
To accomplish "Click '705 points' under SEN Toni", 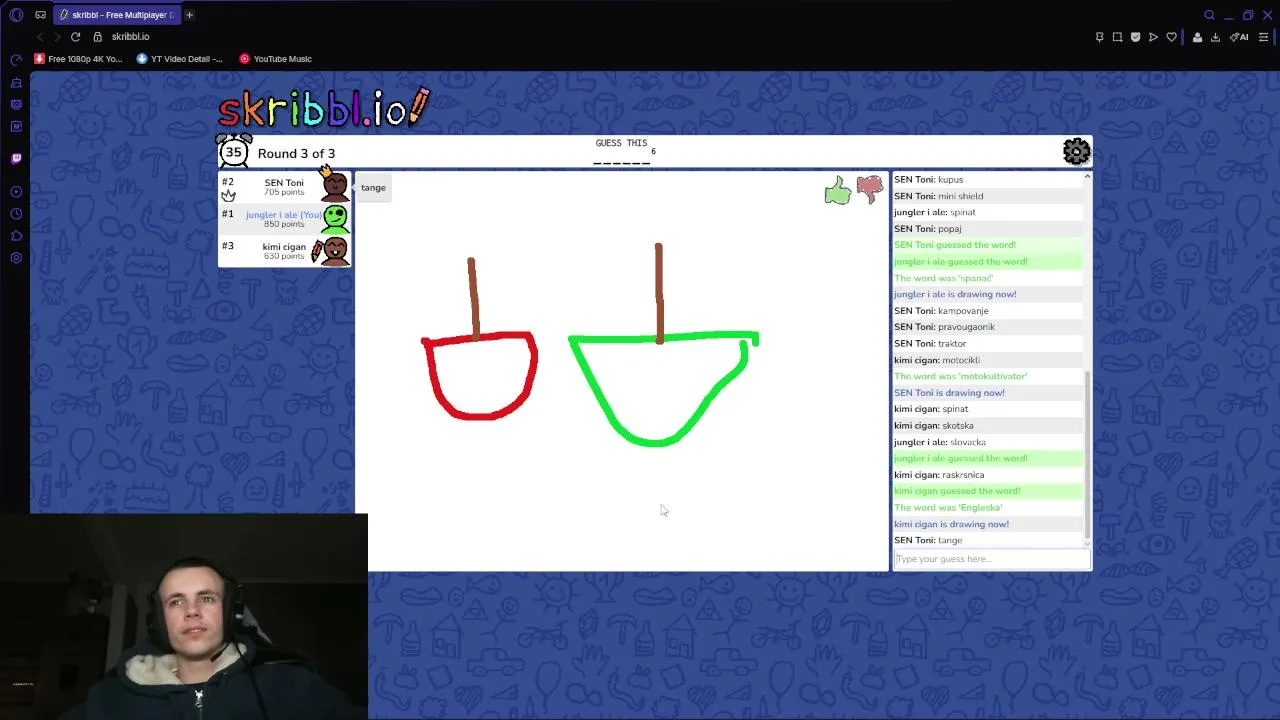I will click(284, 192).
